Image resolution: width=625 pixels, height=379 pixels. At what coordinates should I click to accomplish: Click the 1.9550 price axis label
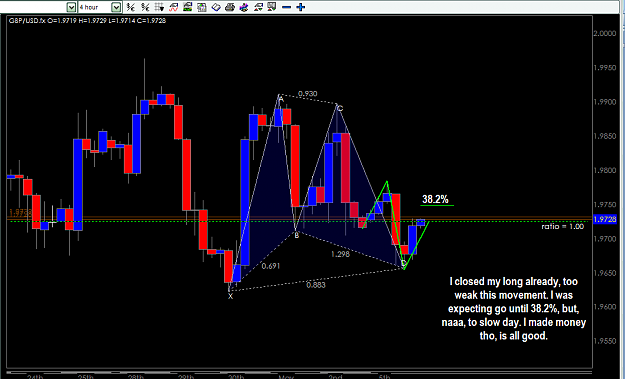(x=605, y=342)
